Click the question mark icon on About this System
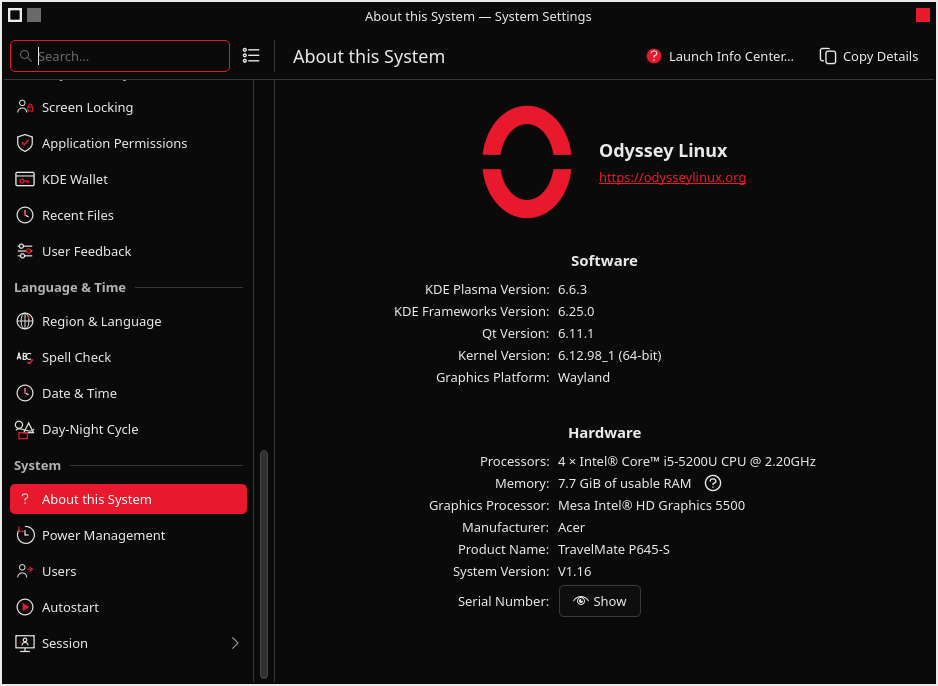 click(x=25, y=499)
